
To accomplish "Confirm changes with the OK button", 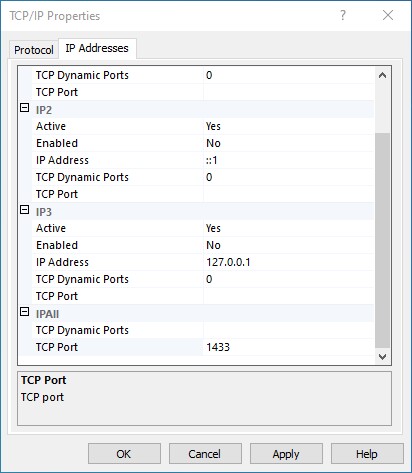I will tap(124, 454).
